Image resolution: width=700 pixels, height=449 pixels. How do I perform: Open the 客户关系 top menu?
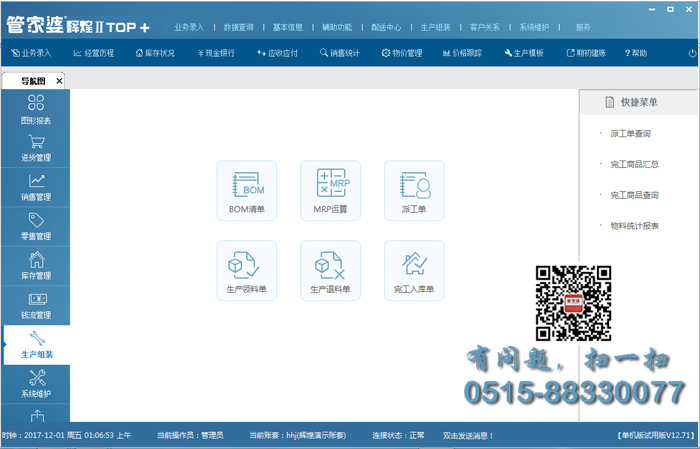pyautogui.click(x=485, y=27)
